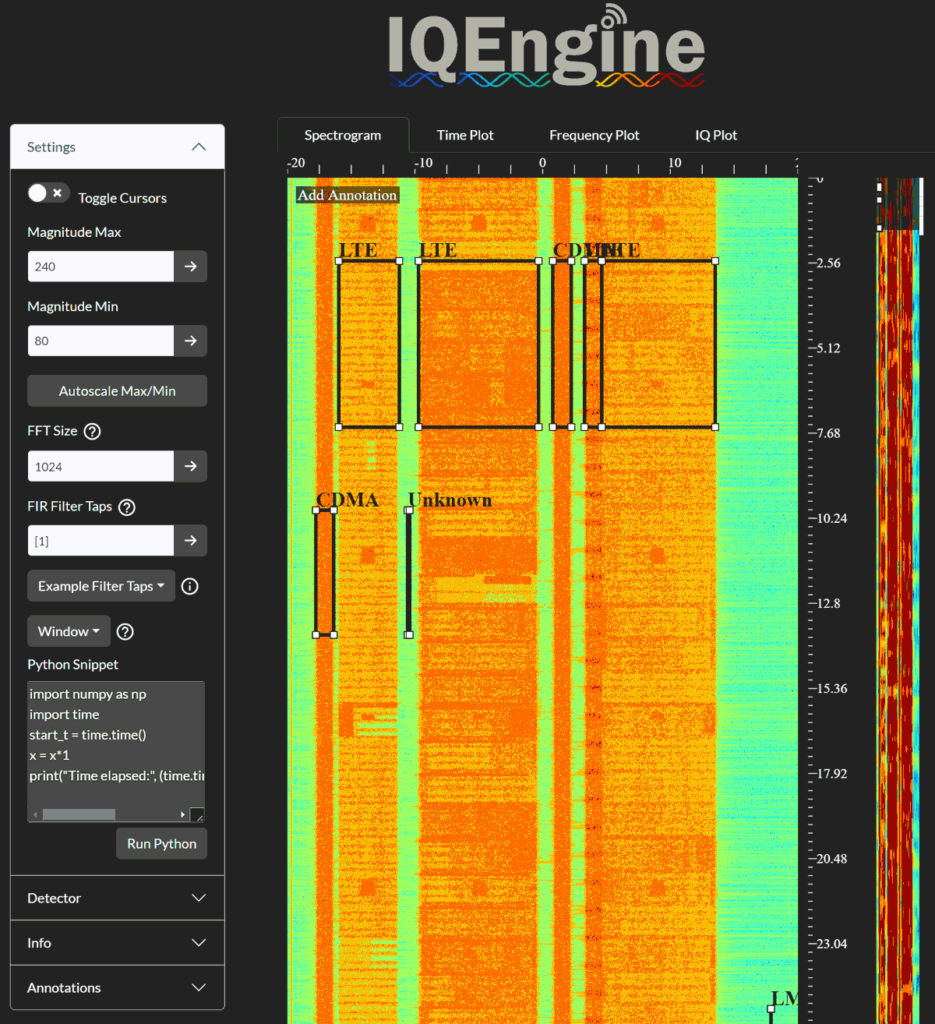Show info icon beside Example Filter Taps
Viewport: 935px width, 1024px height.
189,586
